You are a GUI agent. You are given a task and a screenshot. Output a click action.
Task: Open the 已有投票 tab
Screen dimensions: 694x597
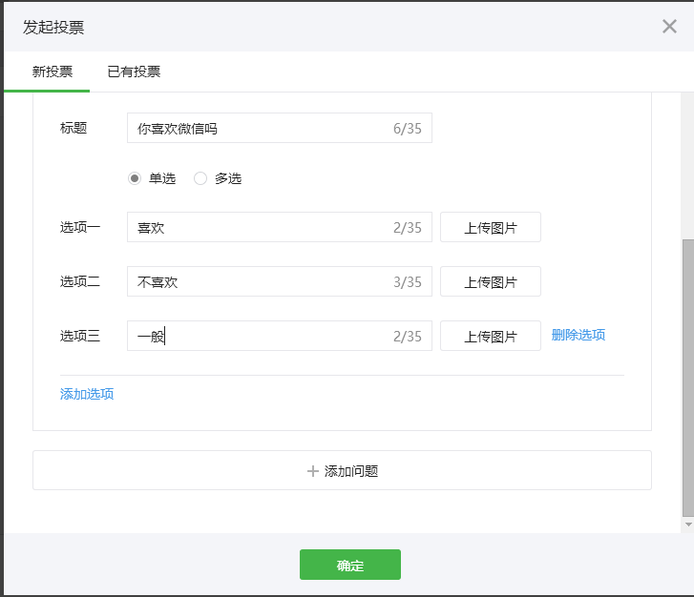(x=134, y=72)
